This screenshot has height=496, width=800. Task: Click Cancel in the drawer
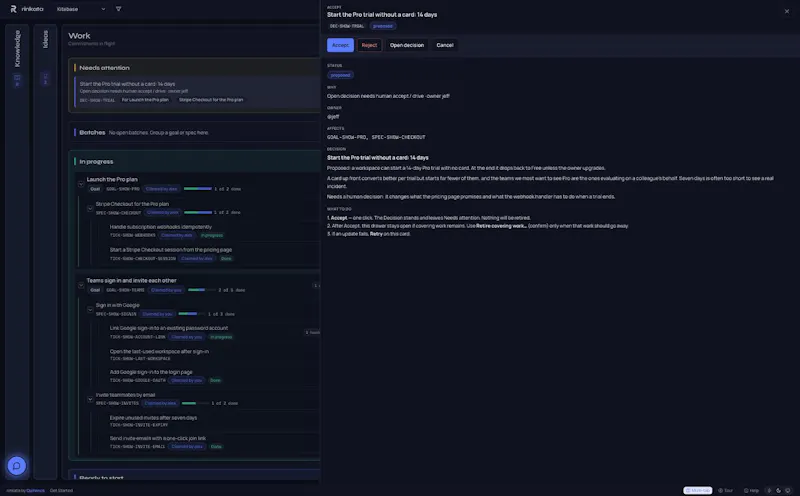coord(444,45)
